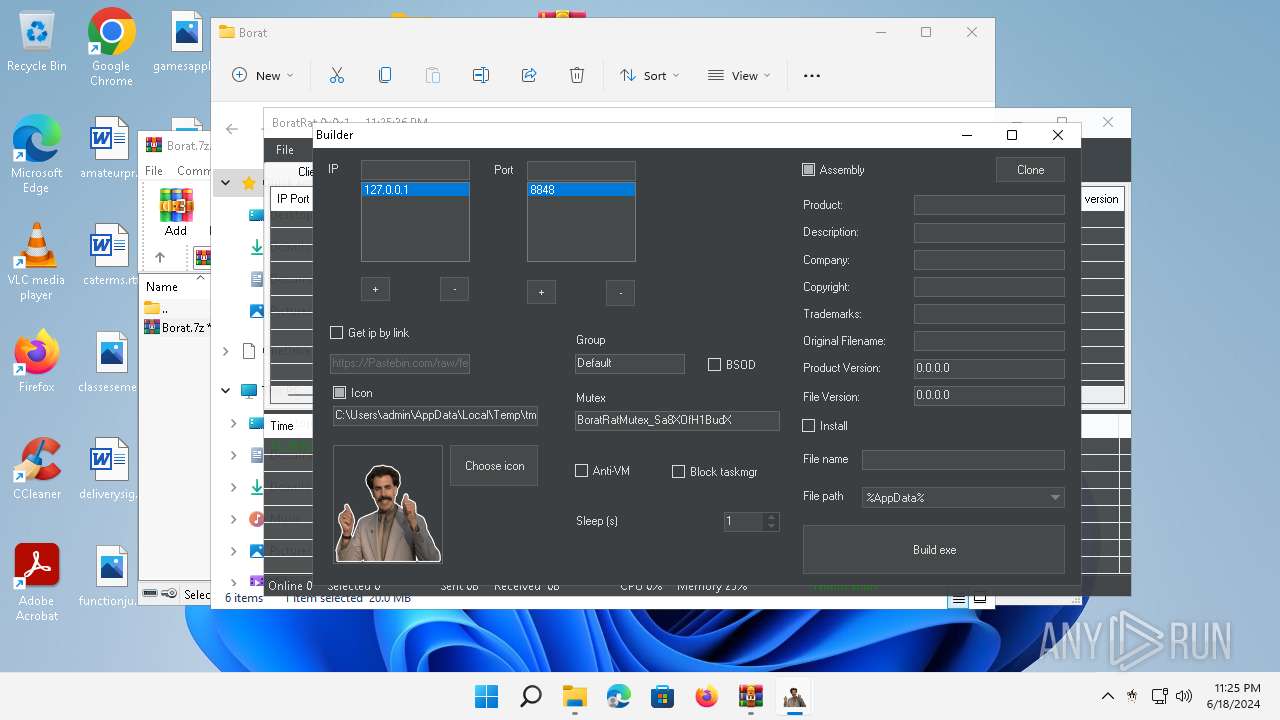Select 127.0.0.1 in the IP list
Image resolution: width=1280 pixels, height=720 pixels.
tap(415, 190)
